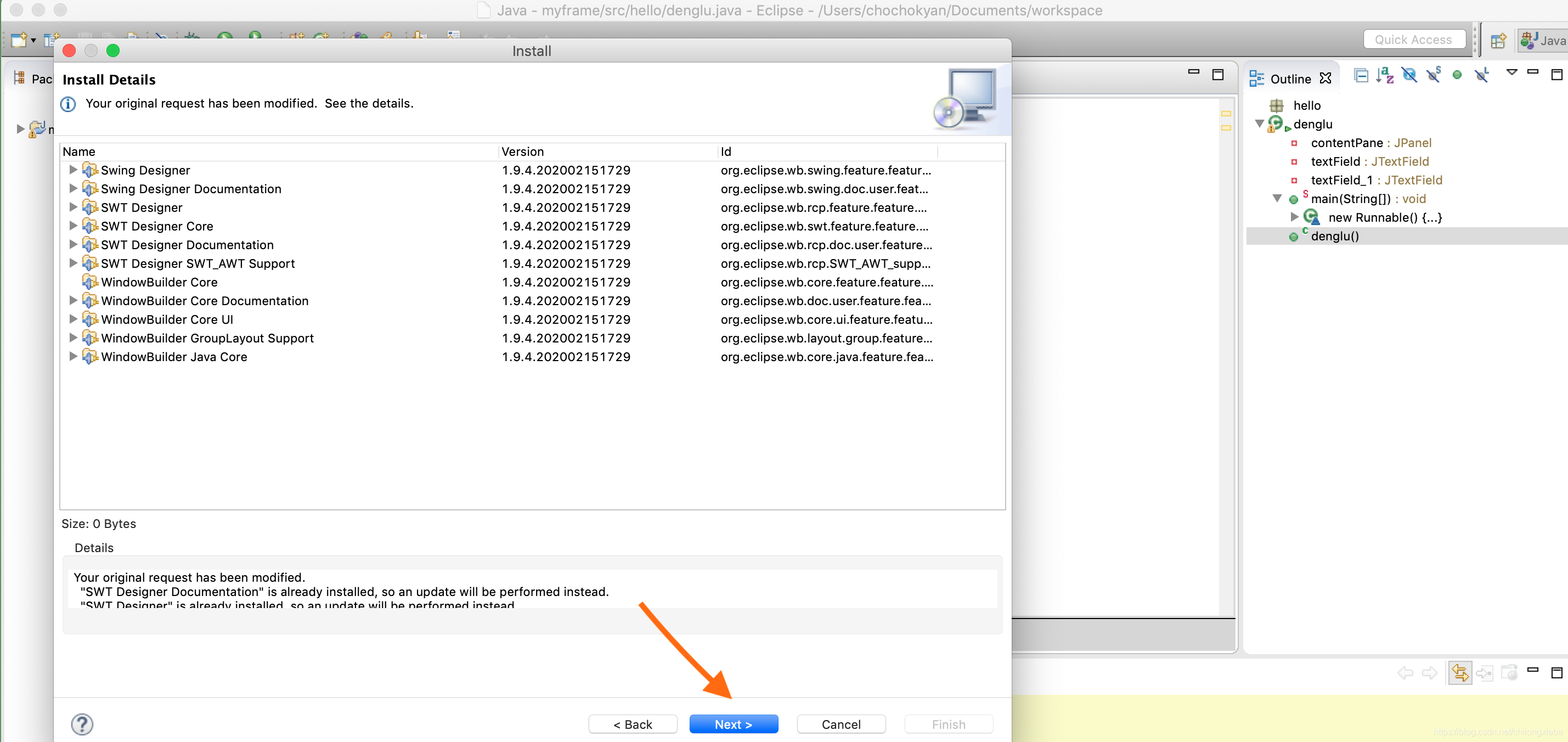This screenshot has height=742, width=1568.
Task: Open the New wizard dropdown arrow
Action: pos(33,41)
